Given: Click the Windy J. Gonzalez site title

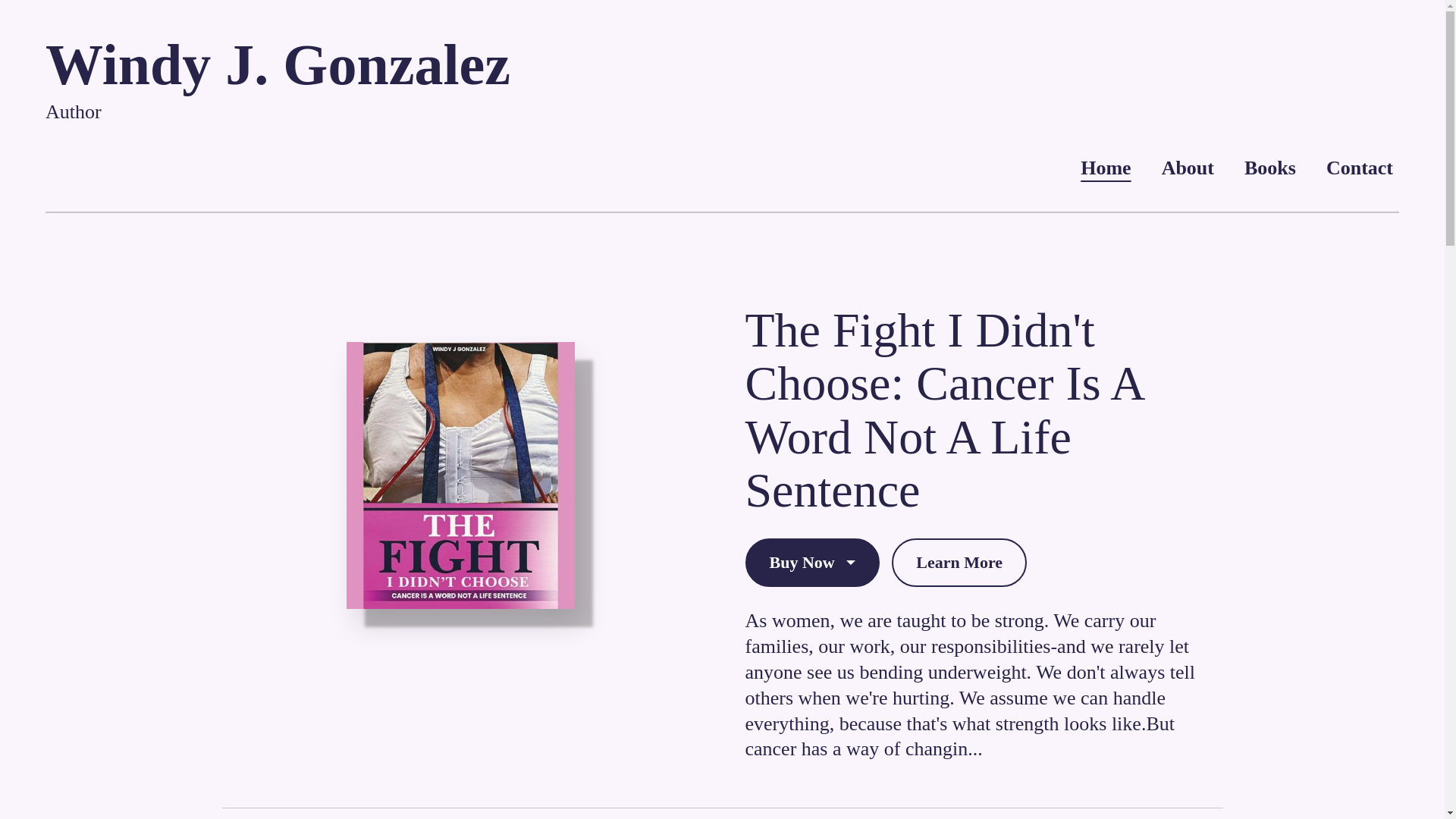Looking at the screenshot, I should 278,65.
